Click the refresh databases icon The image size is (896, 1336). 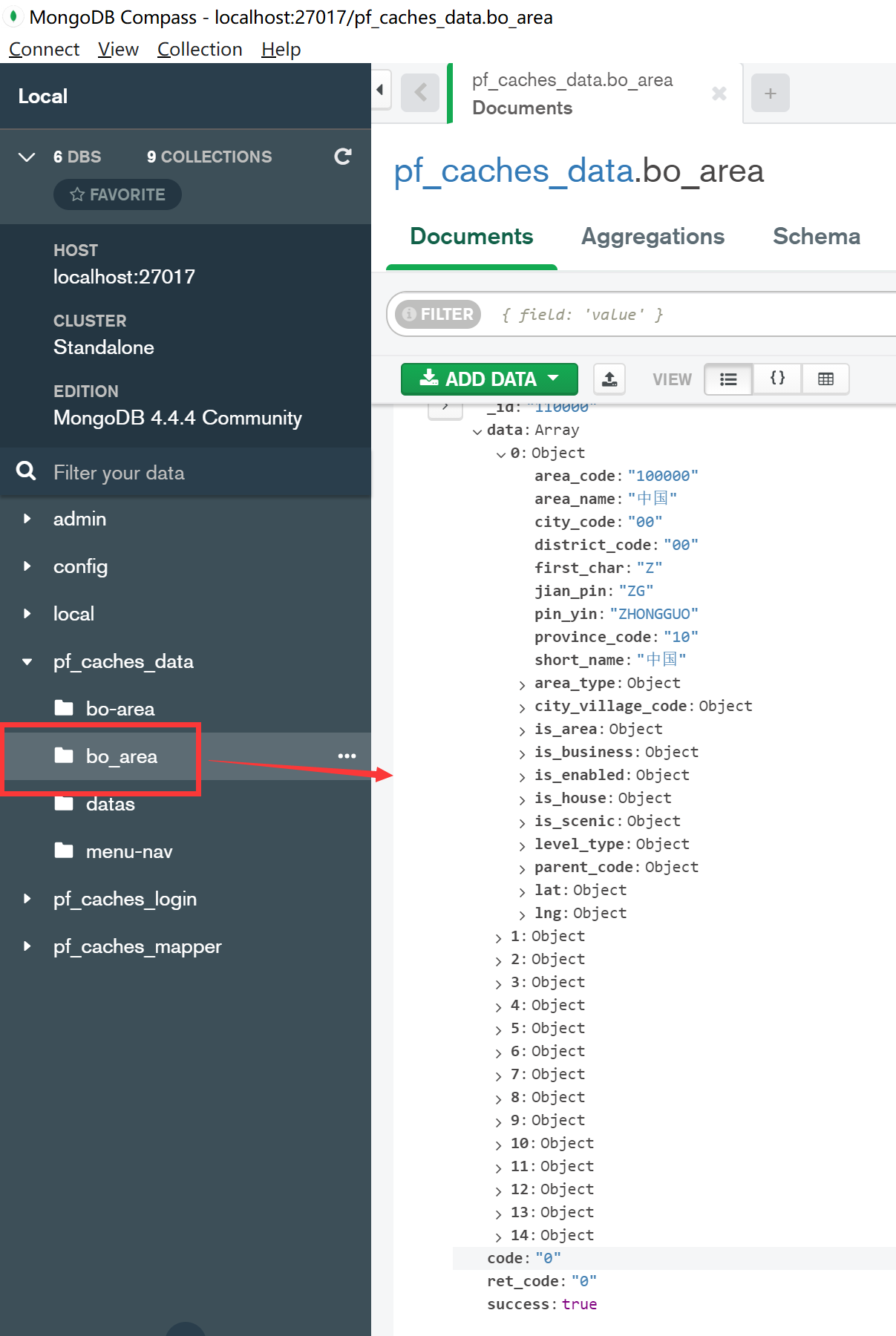[x=342, y=157]
